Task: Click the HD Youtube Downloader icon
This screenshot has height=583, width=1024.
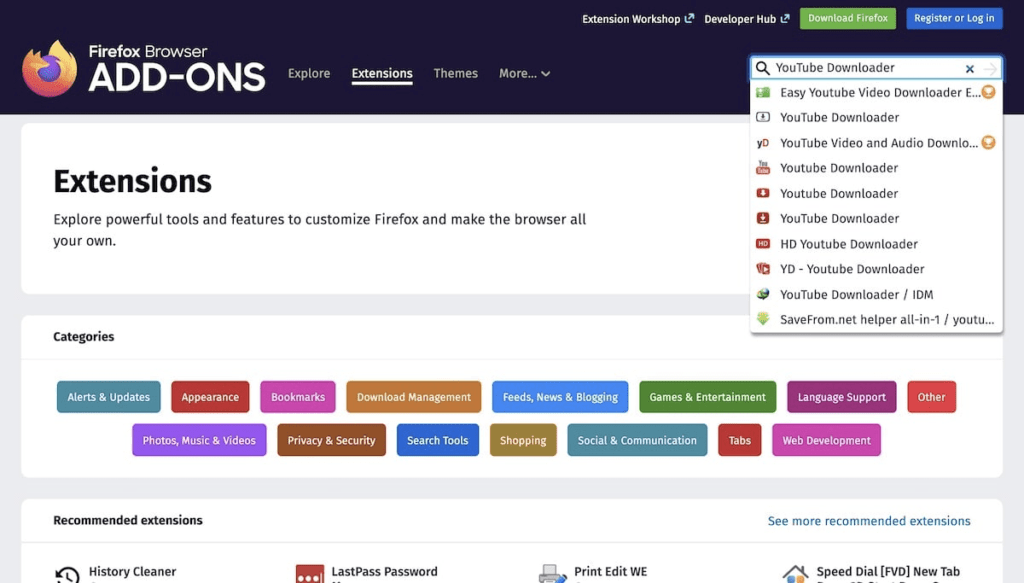Action: point(763,244)
